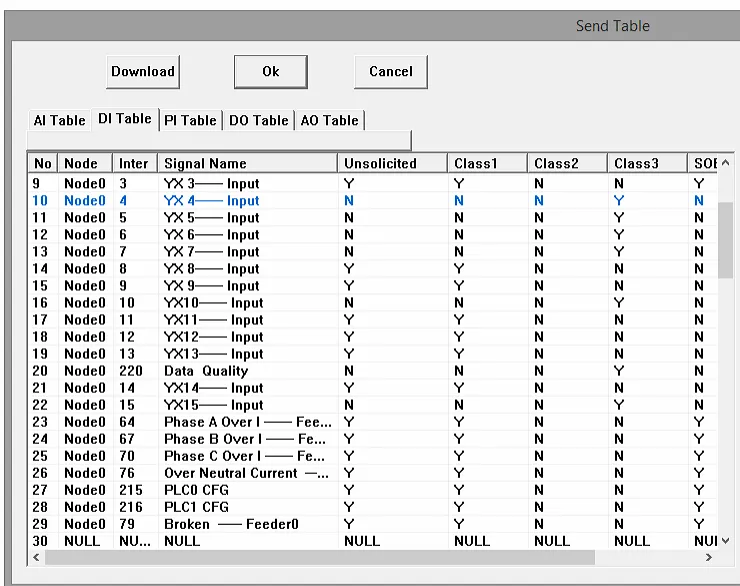Viewport: 740px width, 586px height.
Task: Click row number 29 in No column
Action: [40, 524]
